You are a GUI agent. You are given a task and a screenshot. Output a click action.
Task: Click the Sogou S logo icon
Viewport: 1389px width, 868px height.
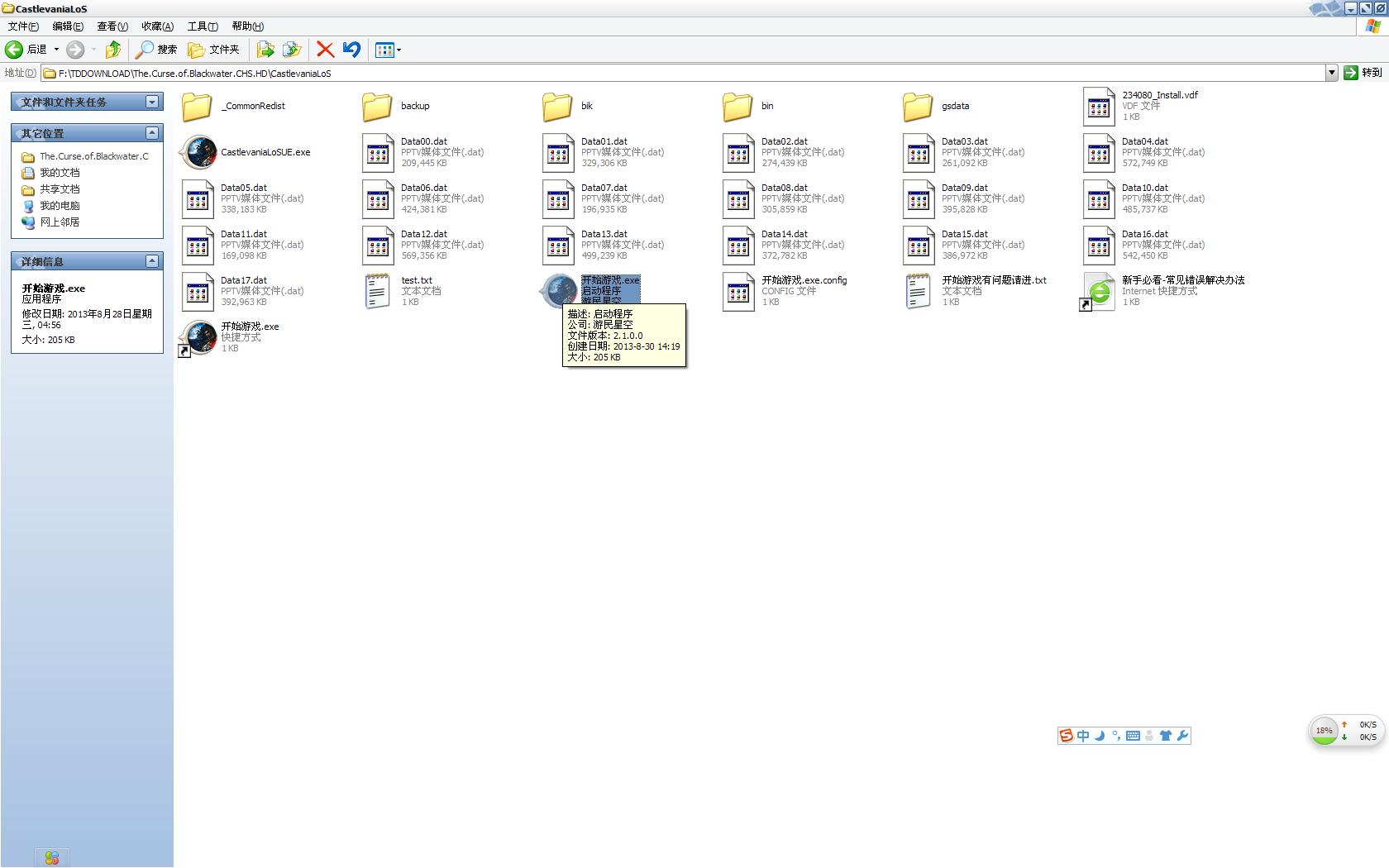(x=1067, y=736)
